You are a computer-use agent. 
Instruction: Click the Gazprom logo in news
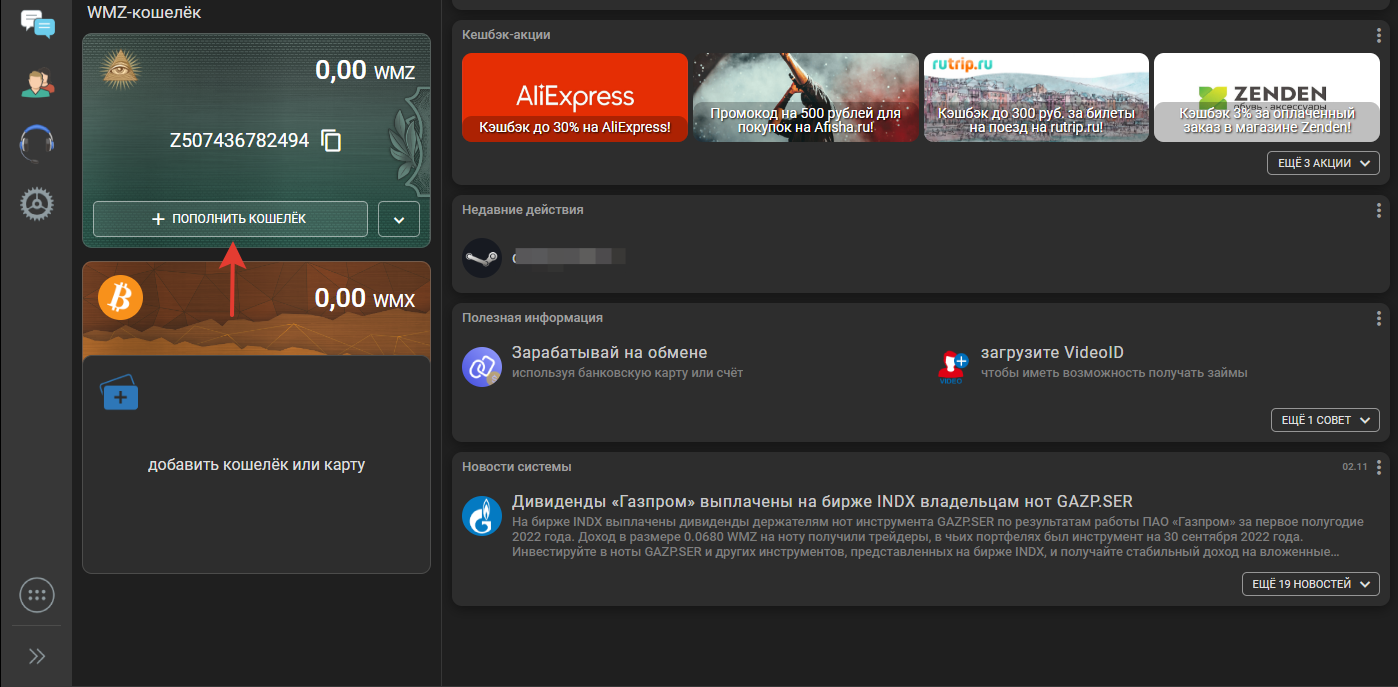pos(482,516)
